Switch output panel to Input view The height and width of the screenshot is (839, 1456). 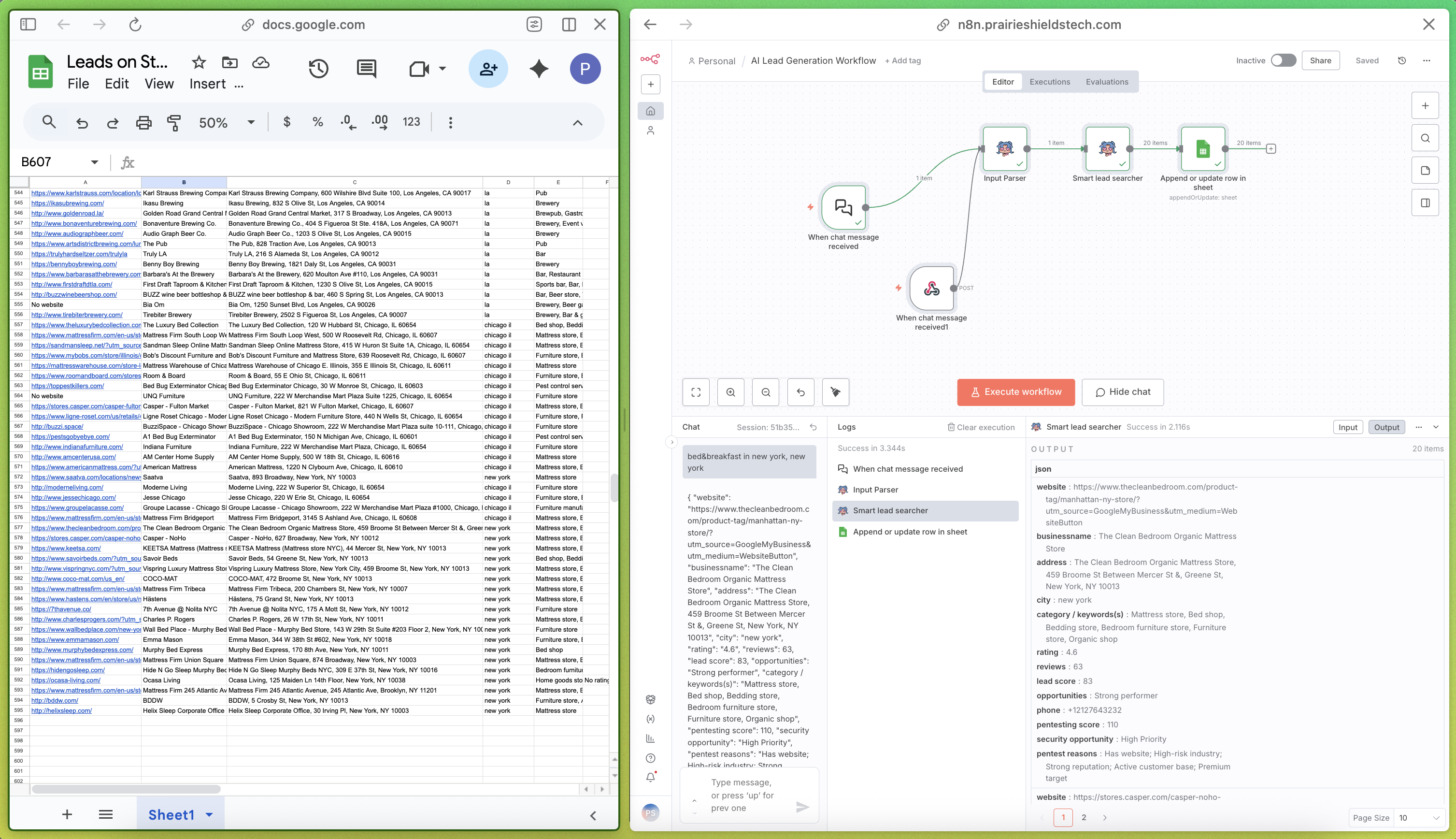coord(1347,427)
